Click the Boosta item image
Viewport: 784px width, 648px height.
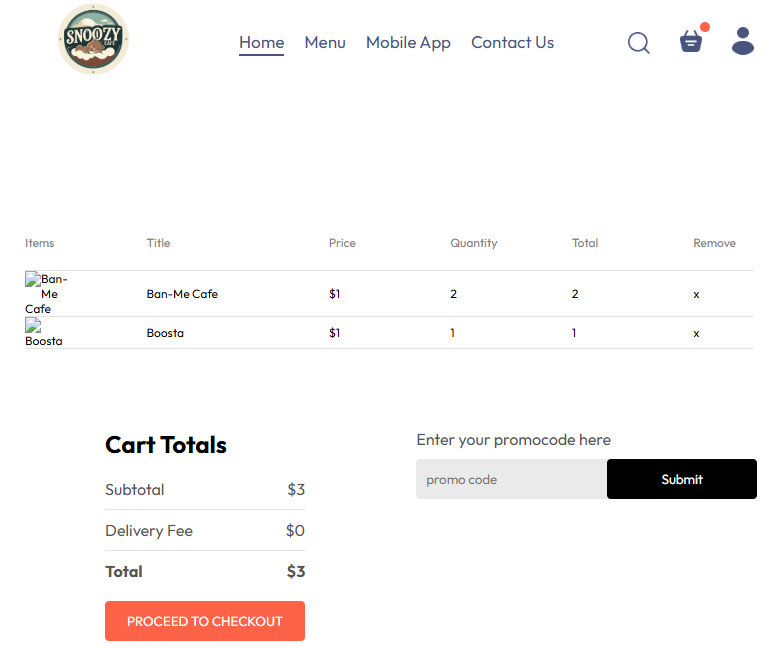pos(43,333)
